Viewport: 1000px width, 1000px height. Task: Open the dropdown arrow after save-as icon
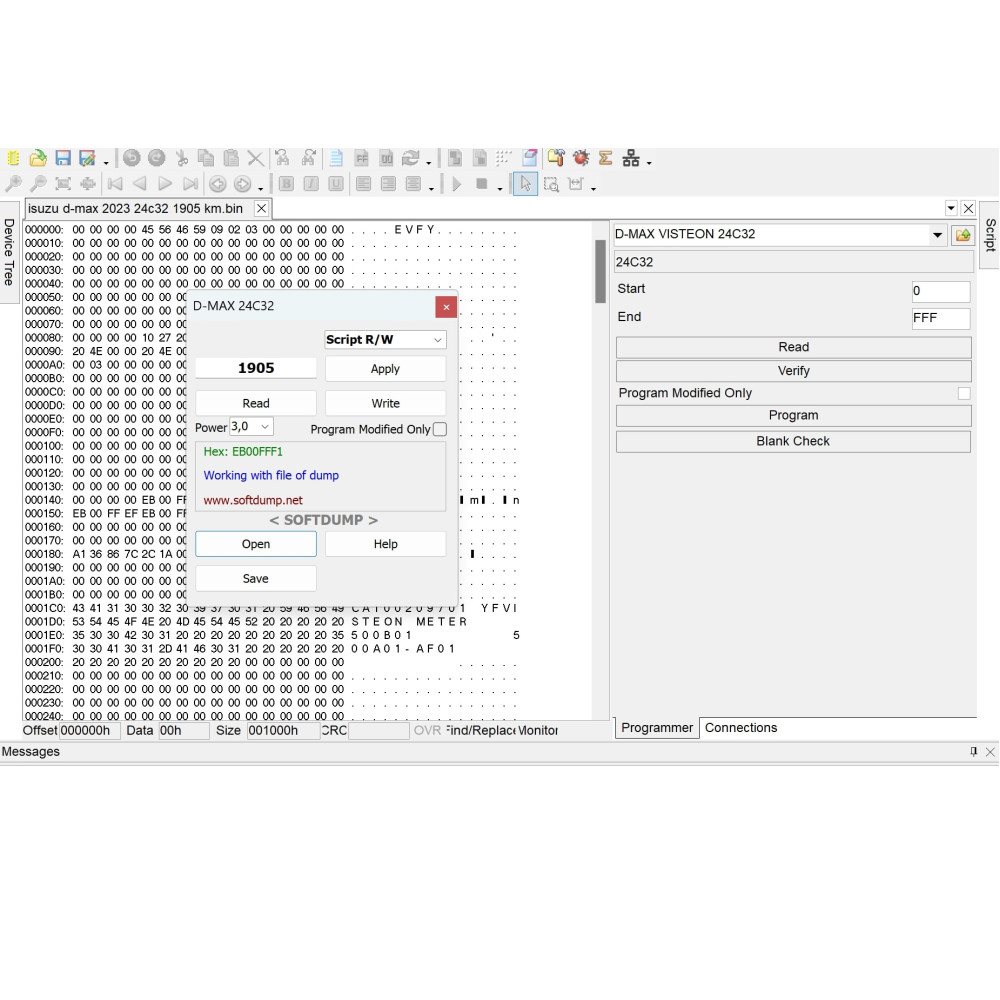coord(106,163)
